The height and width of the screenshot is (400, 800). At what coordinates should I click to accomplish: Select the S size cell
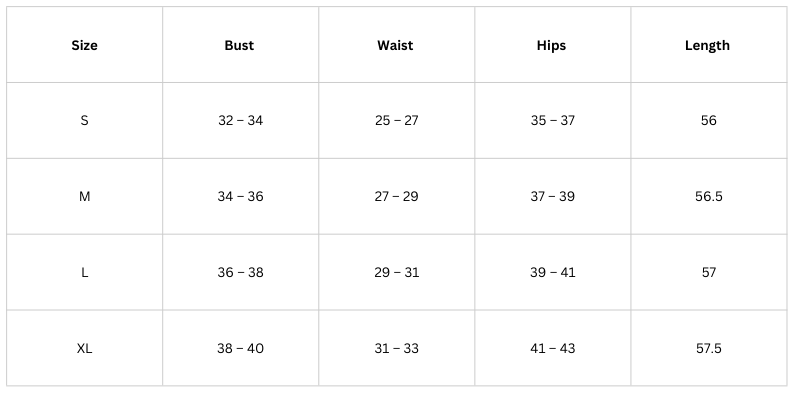click(85, 120)
